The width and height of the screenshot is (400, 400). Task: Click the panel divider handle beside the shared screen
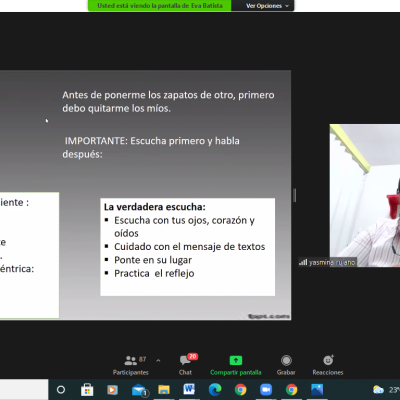coord(294,195)
